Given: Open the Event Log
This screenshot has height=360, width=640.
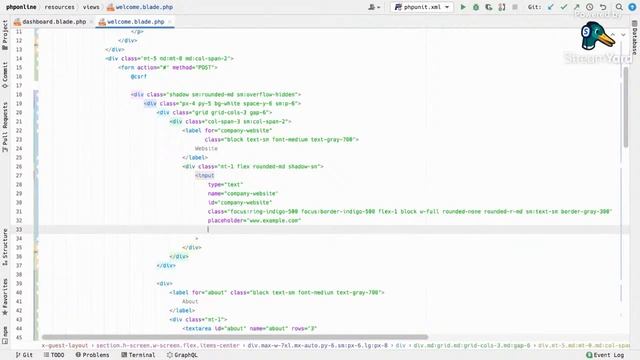Looking at the screenshot, I should [605, 355].
